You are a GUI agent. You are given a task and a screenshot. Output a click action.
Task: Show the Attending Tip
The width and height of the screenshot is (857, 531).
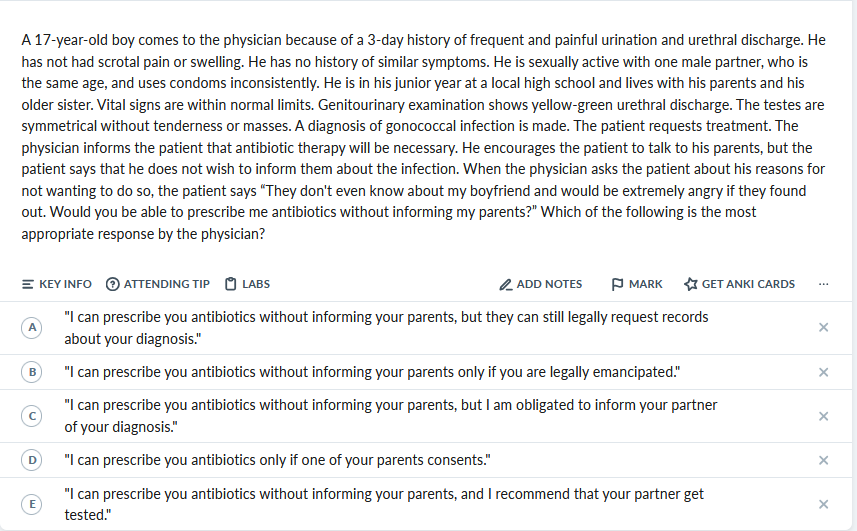click(158, 284)
